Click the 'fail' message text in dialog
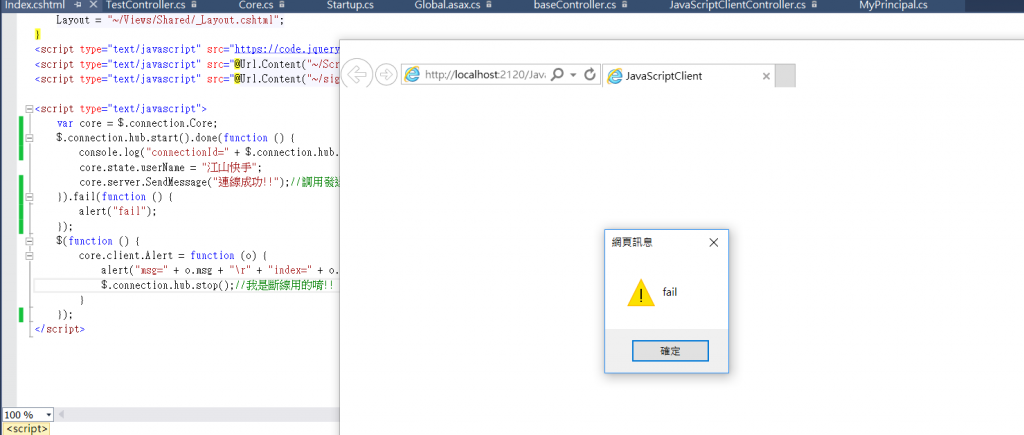 coord(670,292)
